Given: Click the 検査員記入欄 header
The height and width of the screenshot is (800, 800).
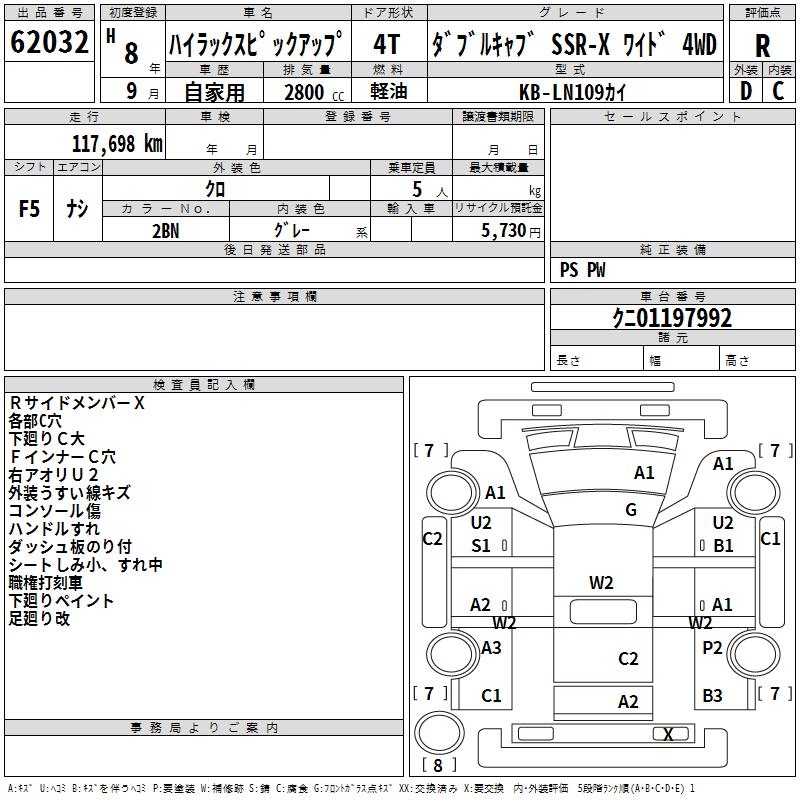Looking at the screenshot, I should coord(204,385).
